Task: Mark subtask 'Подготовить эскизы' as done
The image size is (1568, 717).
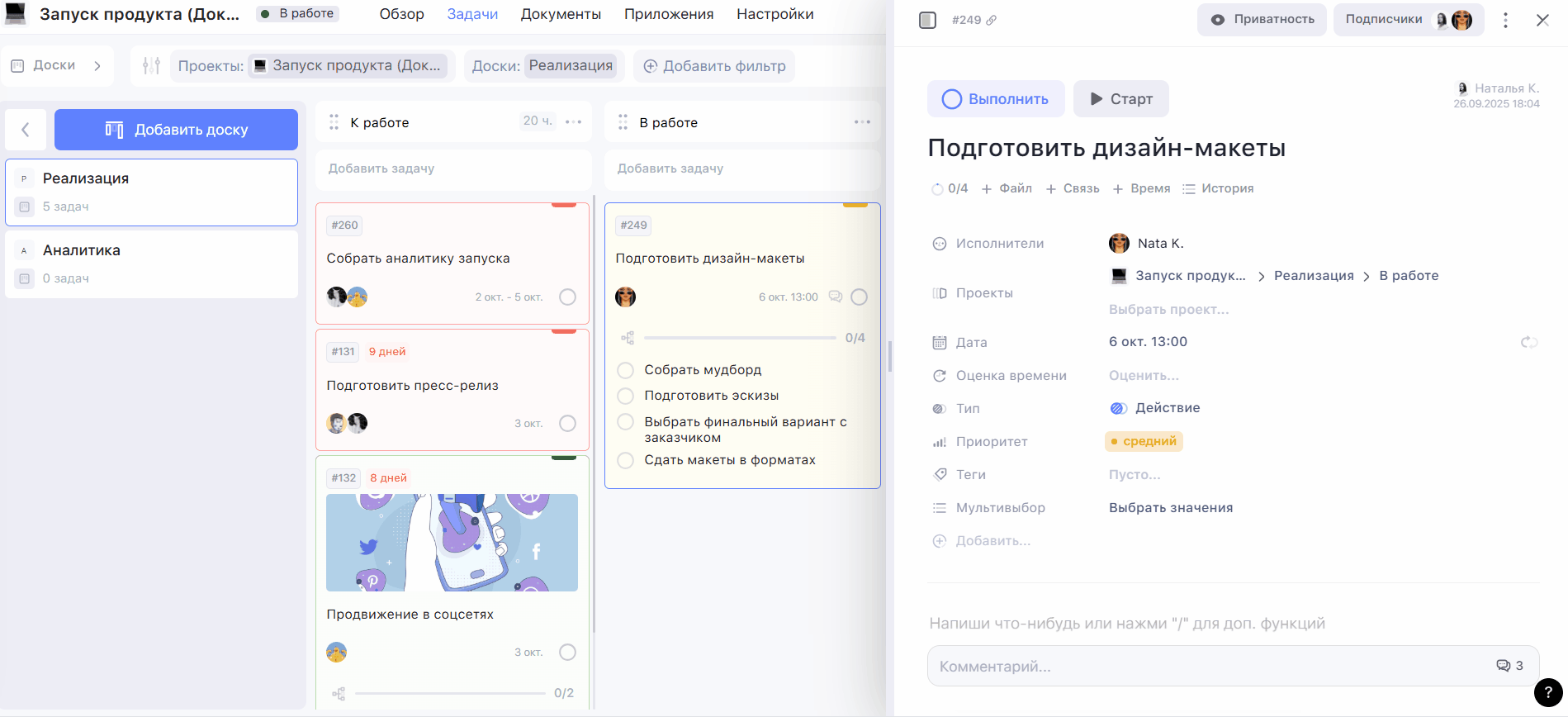Action: click(x=626, y=396)
